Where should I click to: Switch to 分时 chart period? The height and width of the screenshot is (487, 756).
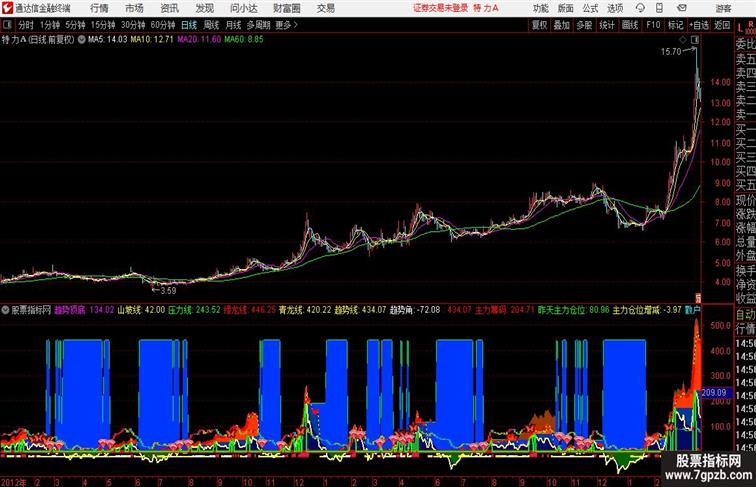coord(26,25)
